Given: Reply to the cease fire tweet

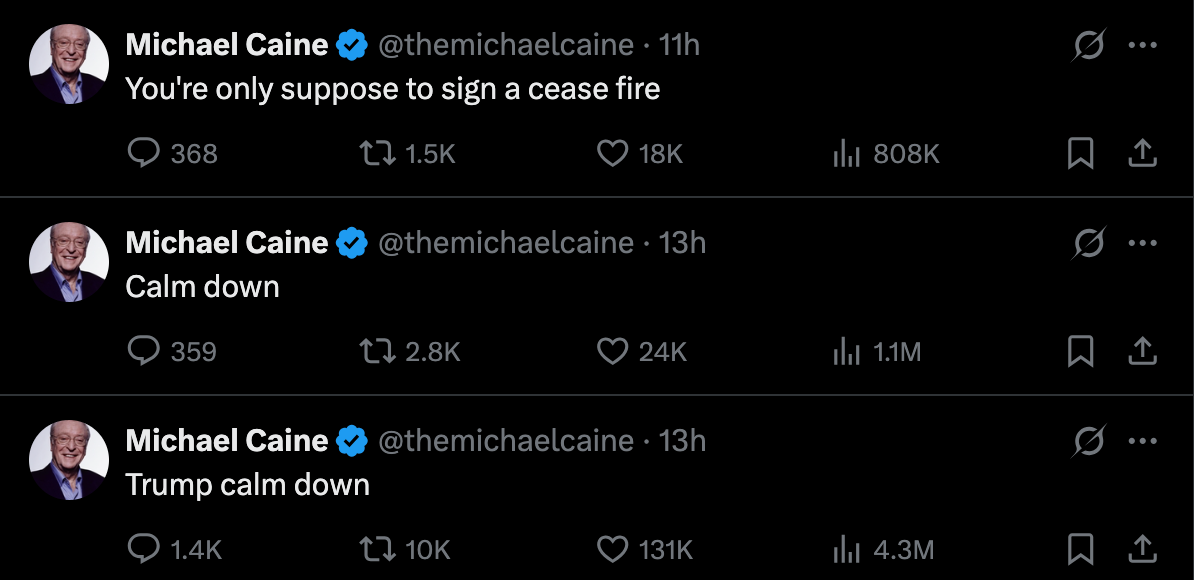Looking at the screenshot, I should point(145,152).
